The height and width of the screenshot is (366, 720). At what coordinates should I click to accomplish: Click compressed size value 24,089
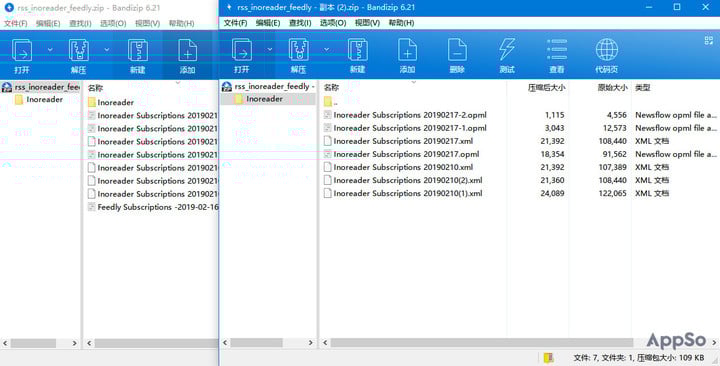point(552,193)
